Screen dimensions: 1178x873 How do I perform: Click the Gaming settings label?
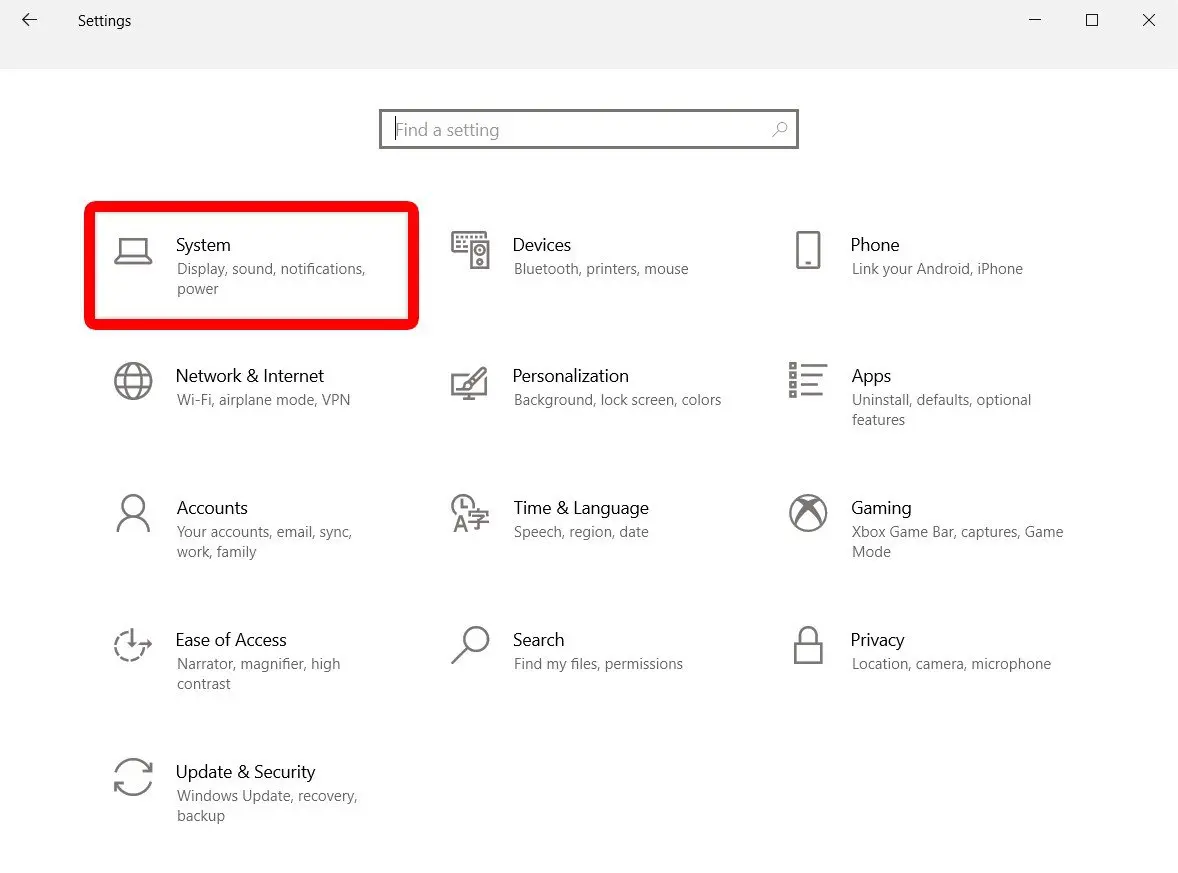(881, 507)
